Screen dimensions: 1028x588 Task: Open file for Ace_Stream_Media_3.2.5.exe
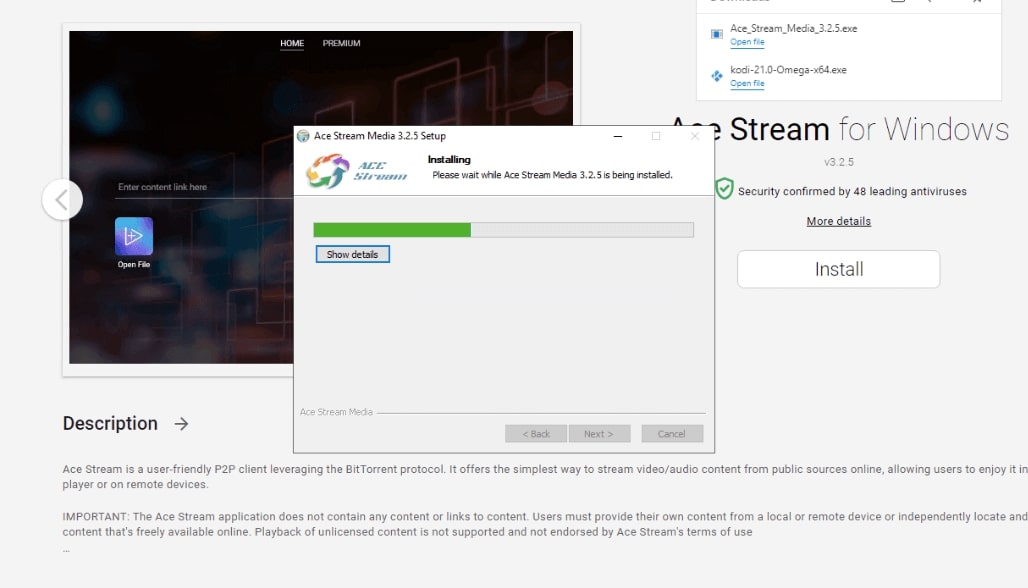pyautogui.click(x=747, y=42)
